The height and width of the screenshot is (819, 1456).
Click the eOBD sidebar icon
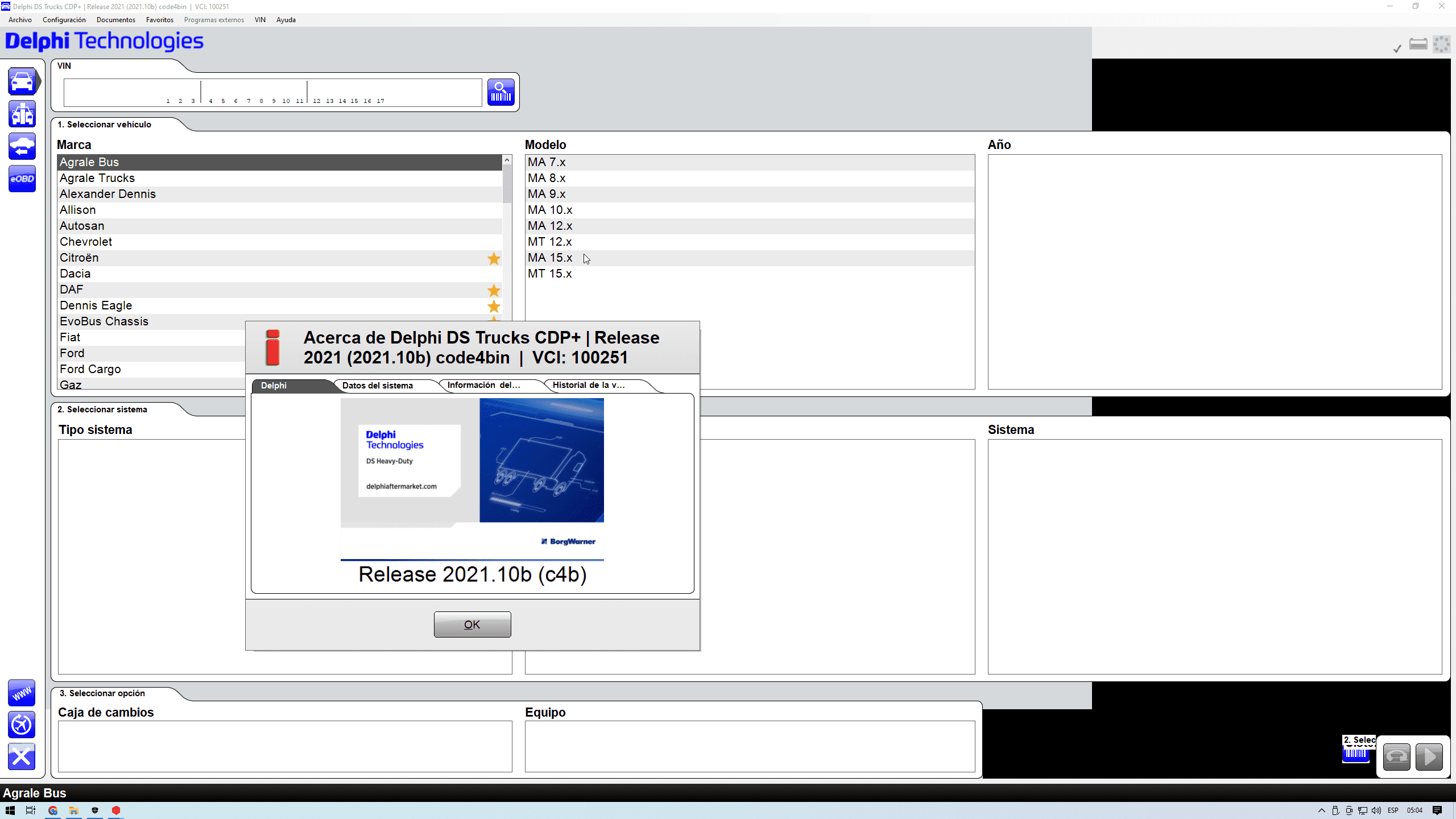[22, 179]
